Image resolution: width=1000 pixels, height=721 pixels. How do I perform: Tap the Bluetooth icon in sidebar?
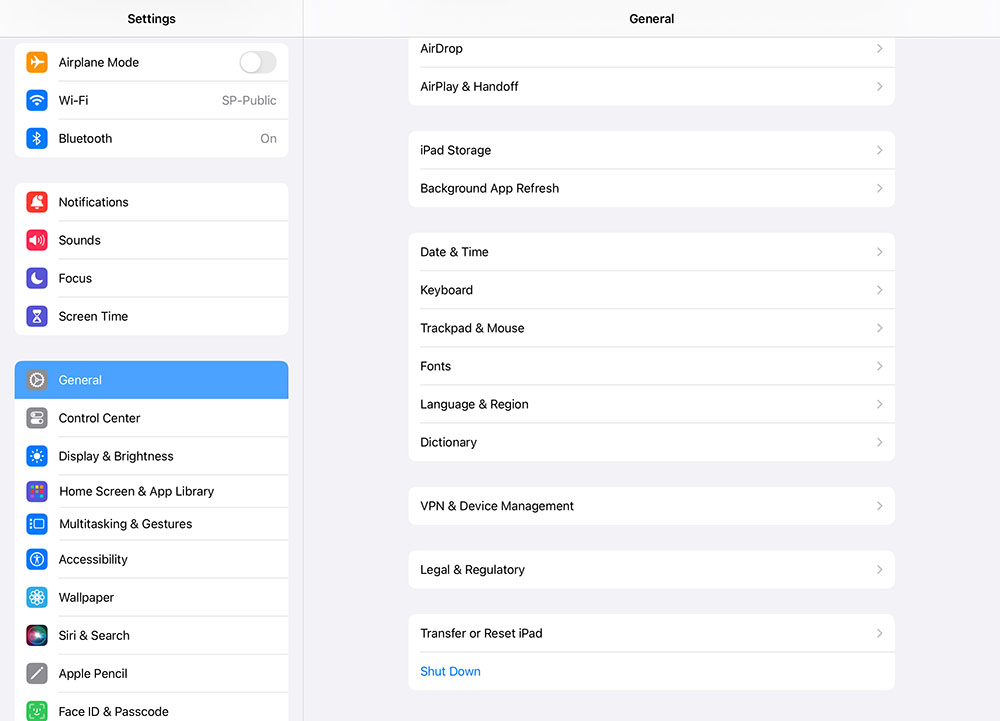(x=37, y=138)
